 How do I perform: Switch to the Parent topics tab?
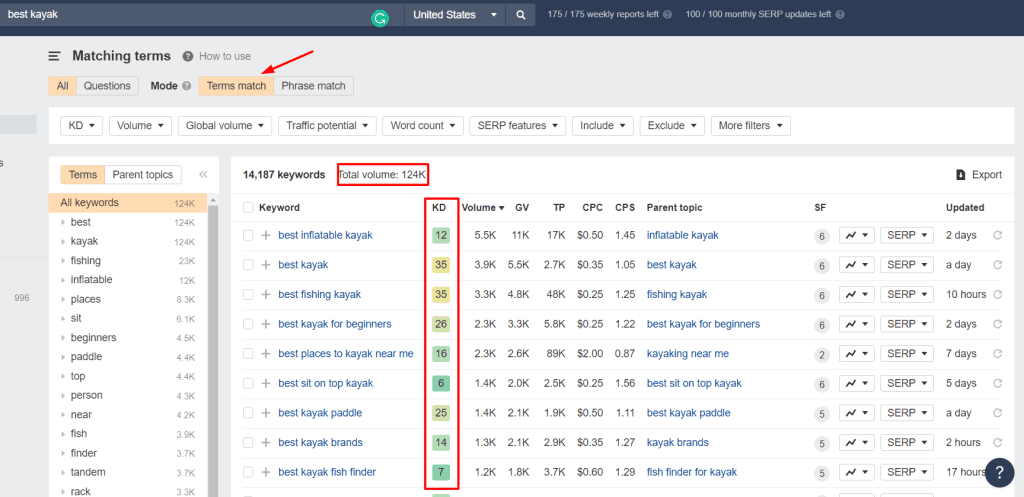142,174
